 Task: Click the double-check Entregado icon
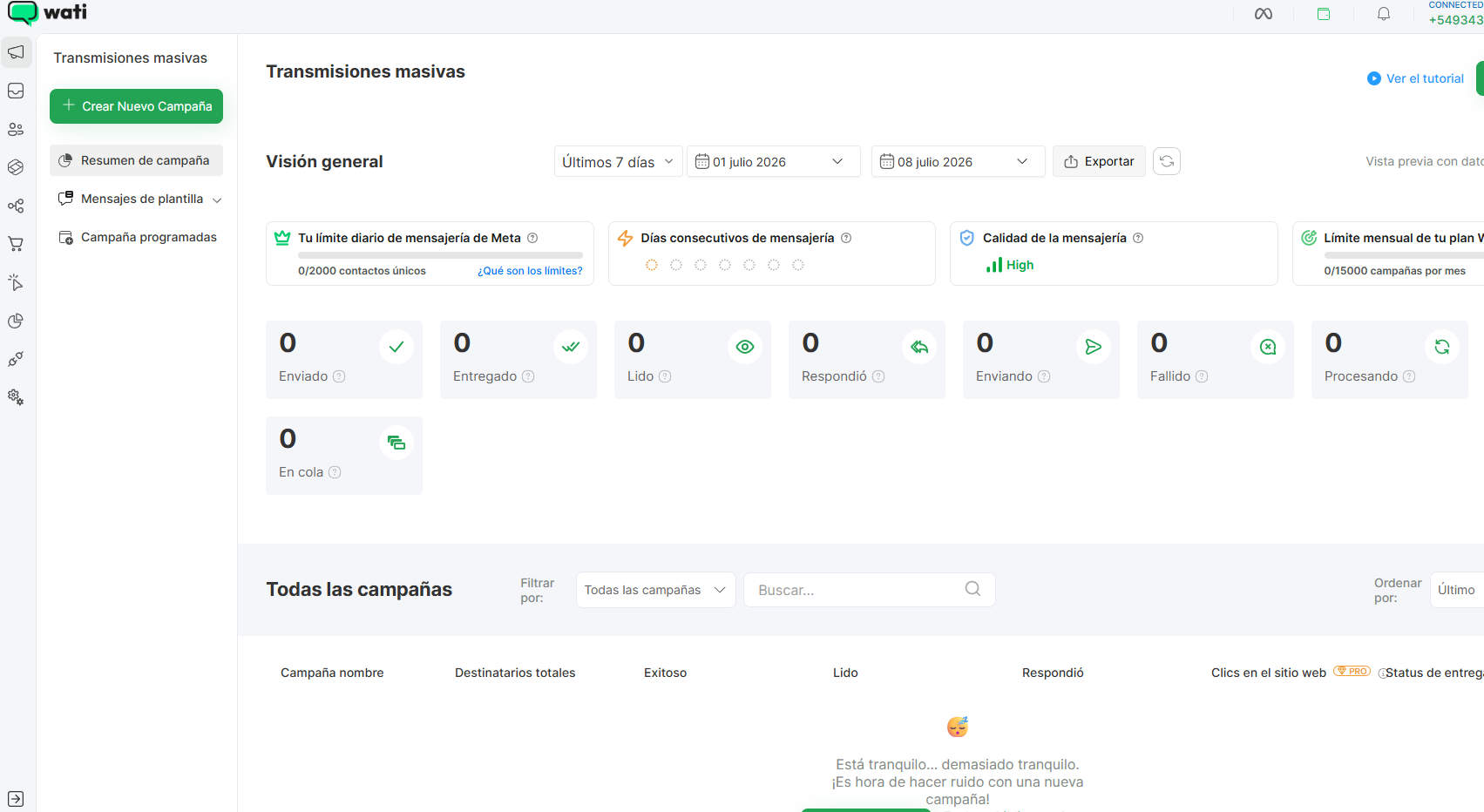coord(571,347)
